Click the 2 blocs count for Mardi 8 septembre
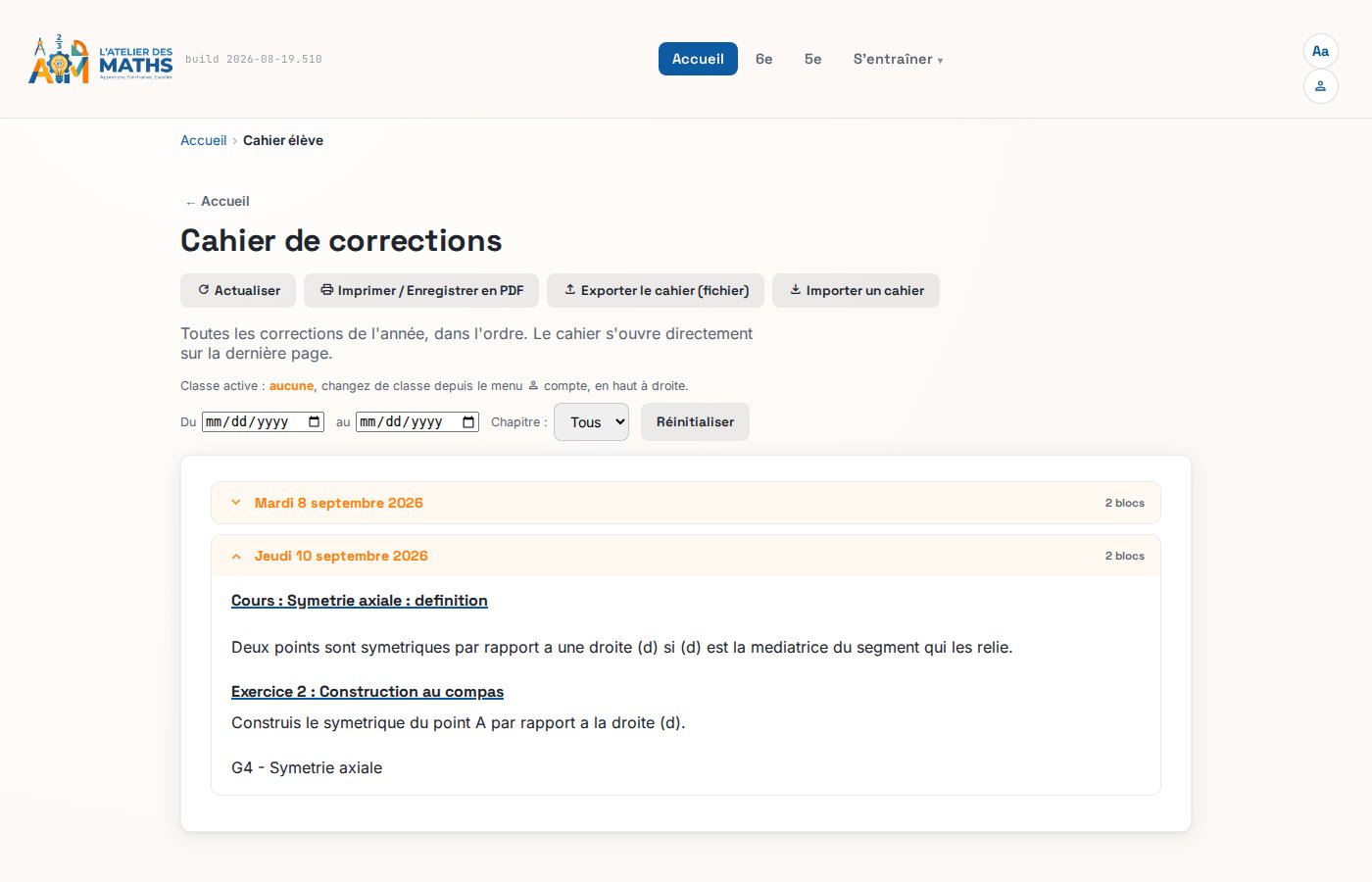 [1125, 503]
